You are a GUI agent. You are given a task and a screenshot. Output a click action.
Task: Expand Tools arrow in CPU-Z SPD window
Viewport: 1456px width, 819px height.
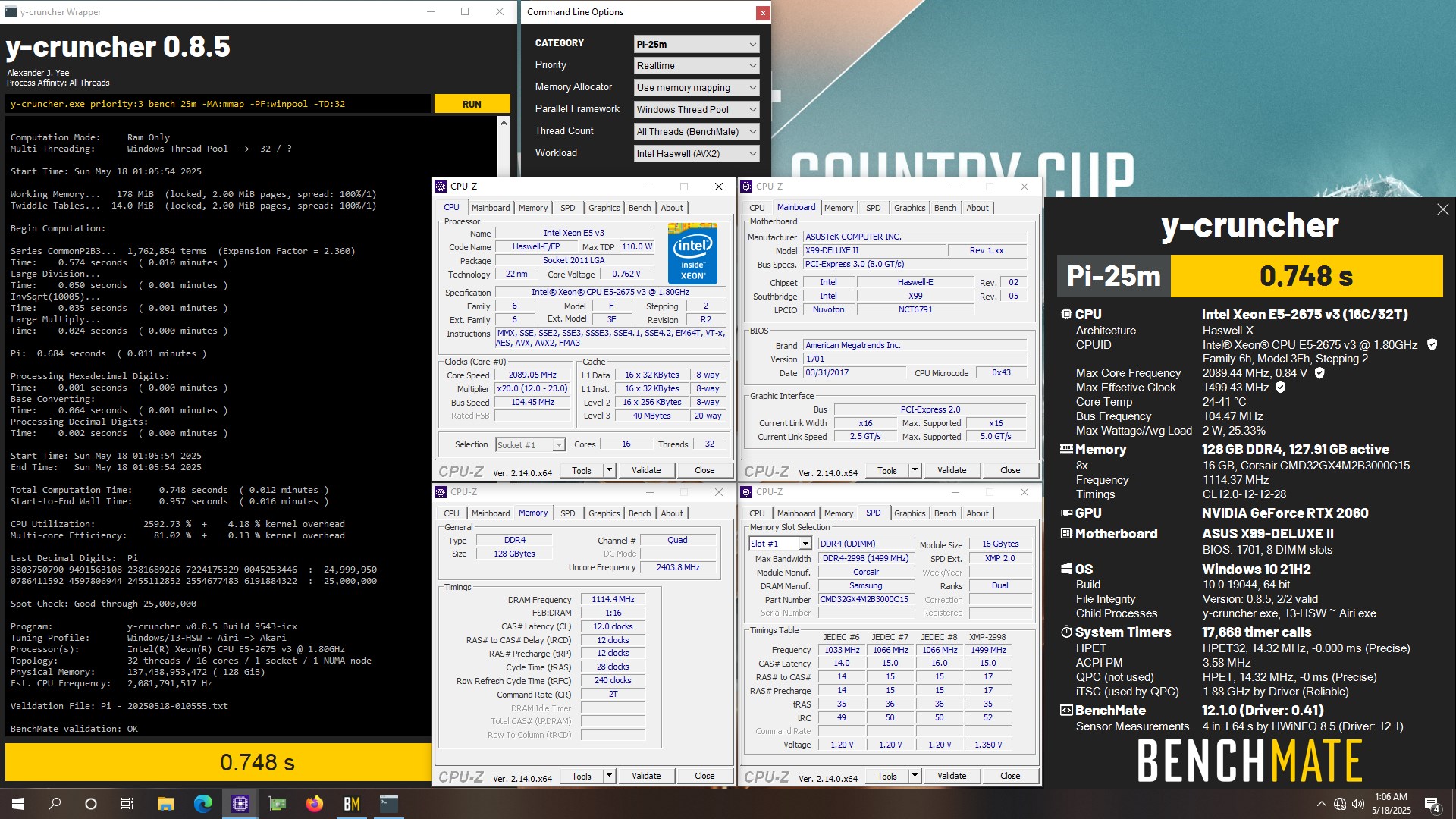915,776
